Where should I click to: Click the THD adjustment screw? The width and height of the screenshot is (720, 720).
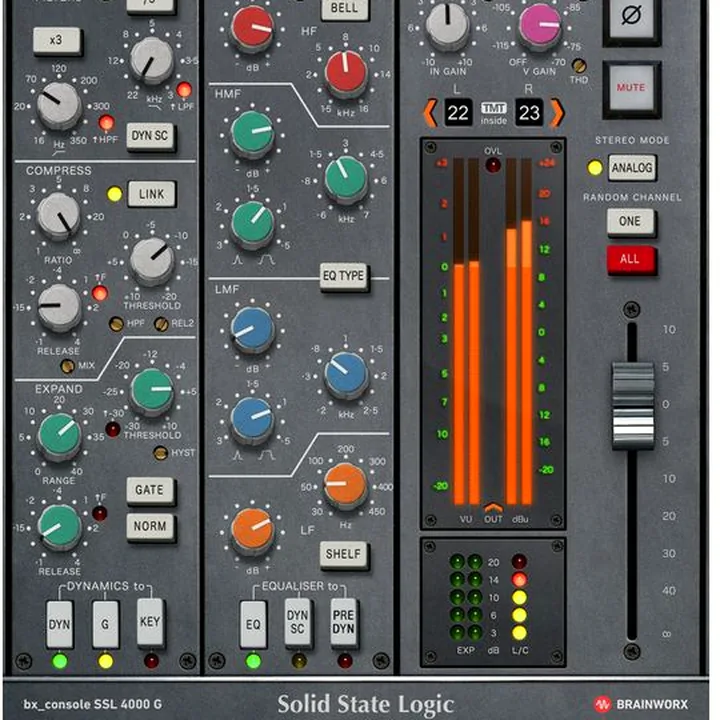tap(579, 66)
